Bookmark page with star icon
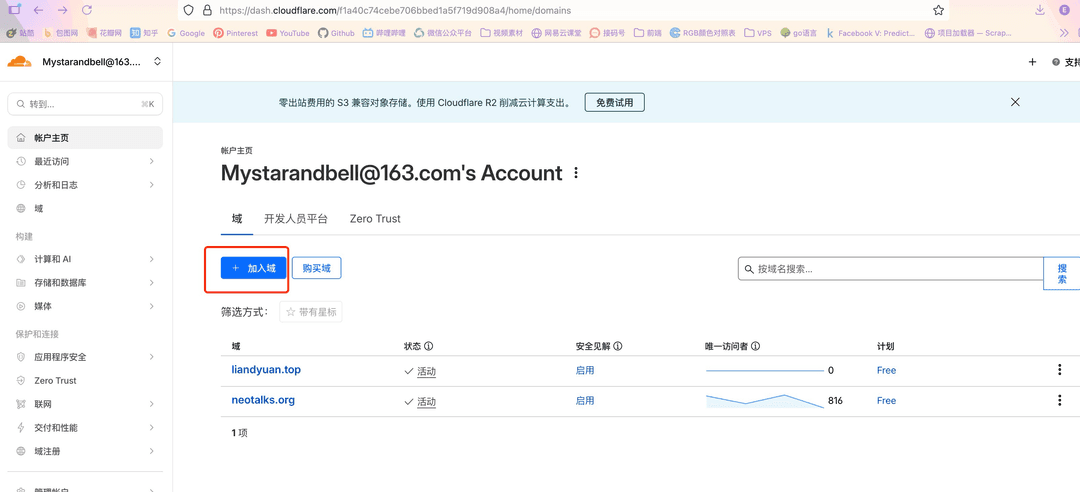Viewport: 1080px width, 492px height. (x=938, y=10)
